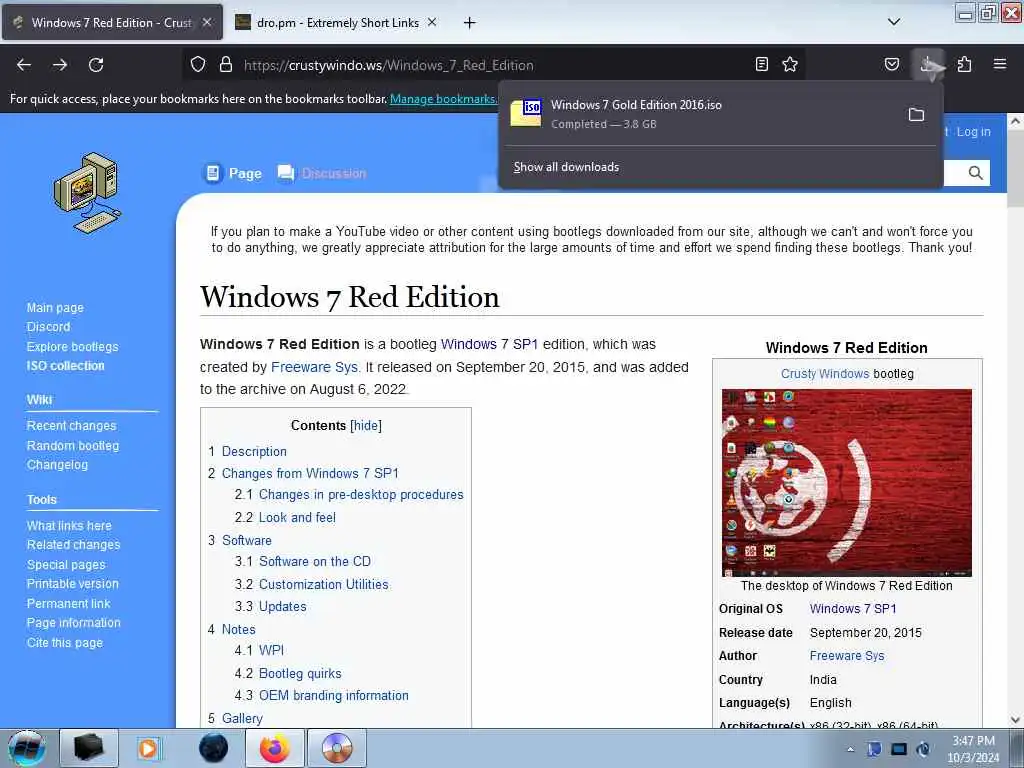
Task: Show hidden tray icons arrow
Action: (850, 749)
